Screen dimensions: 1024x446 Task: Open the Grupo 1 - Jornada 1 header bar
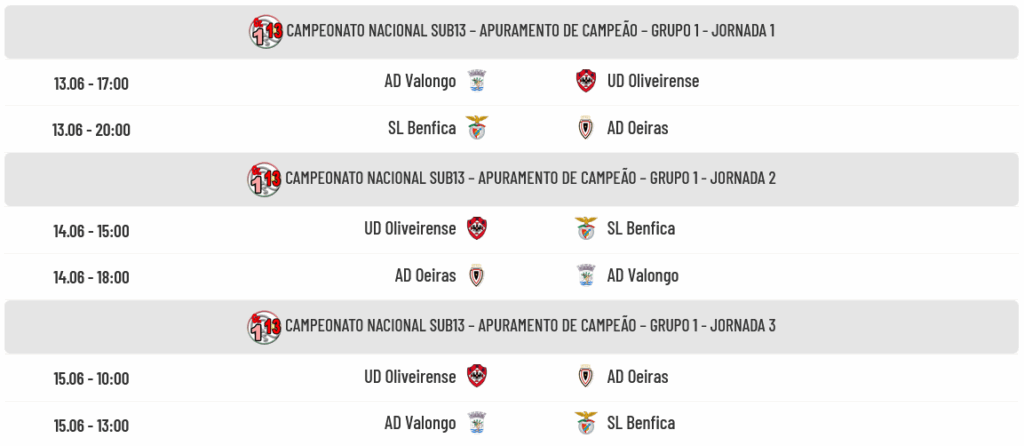512,32
